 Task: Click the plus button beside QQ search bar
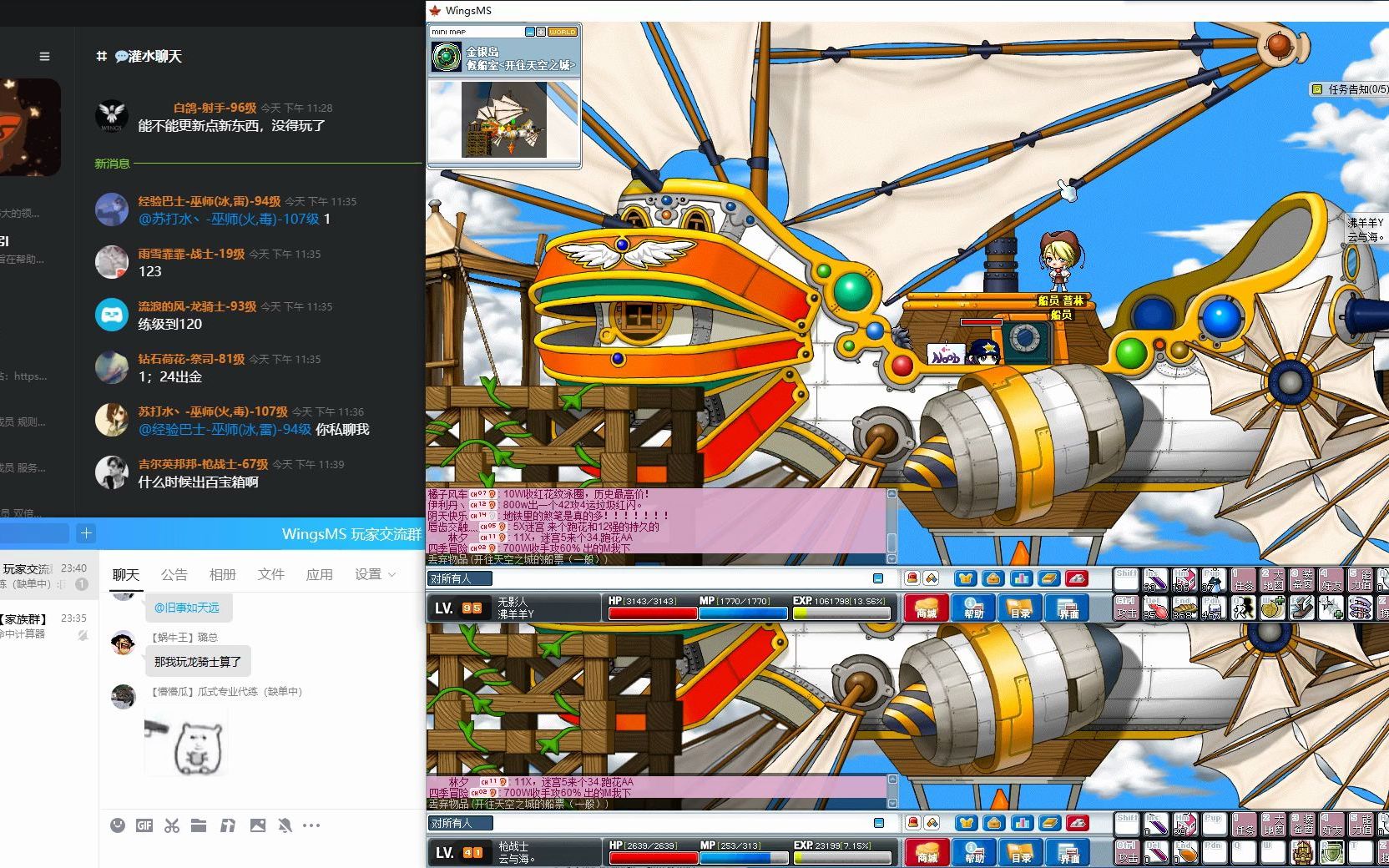[x=87, y=532]
